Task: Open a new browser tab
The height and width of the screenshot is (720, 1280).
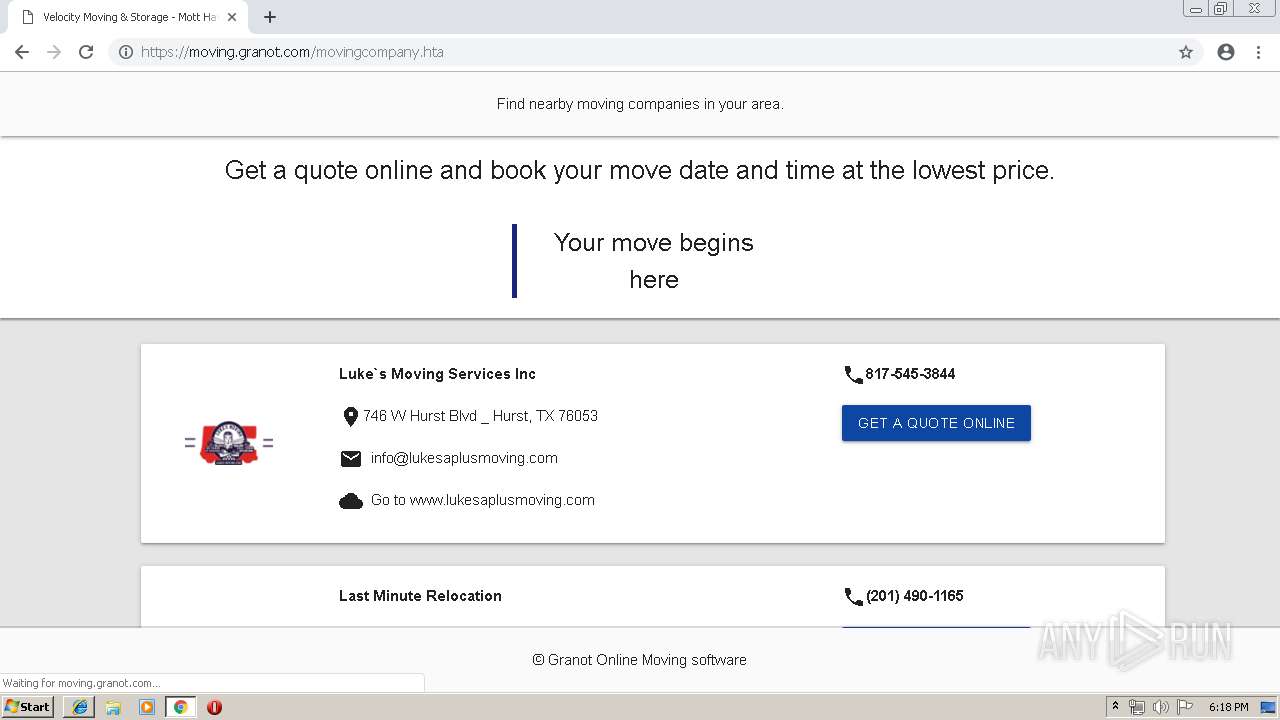Action: (270, 17)
